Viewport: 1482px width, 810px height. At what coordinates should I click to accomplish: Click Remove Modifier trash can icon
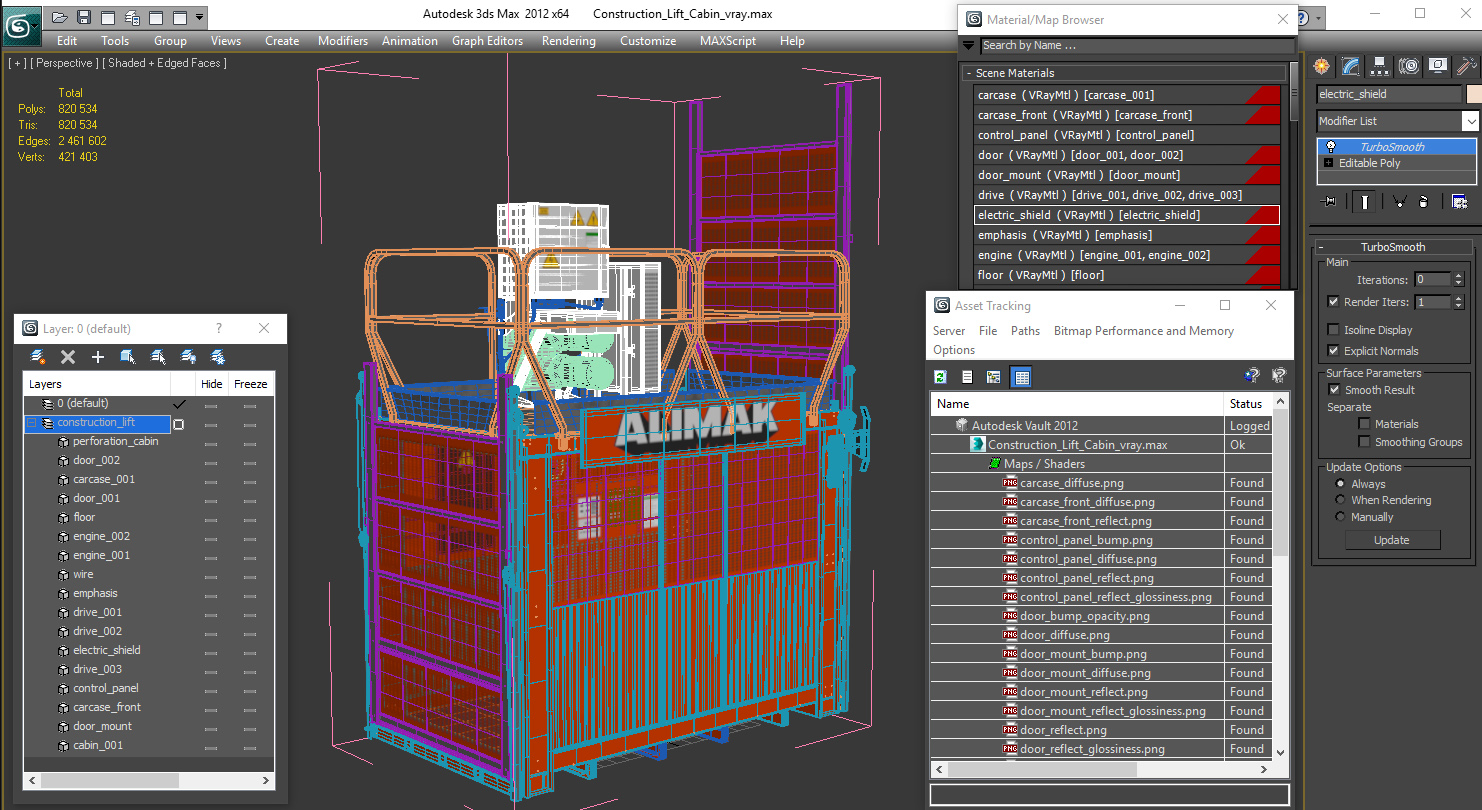point(1424,201)
